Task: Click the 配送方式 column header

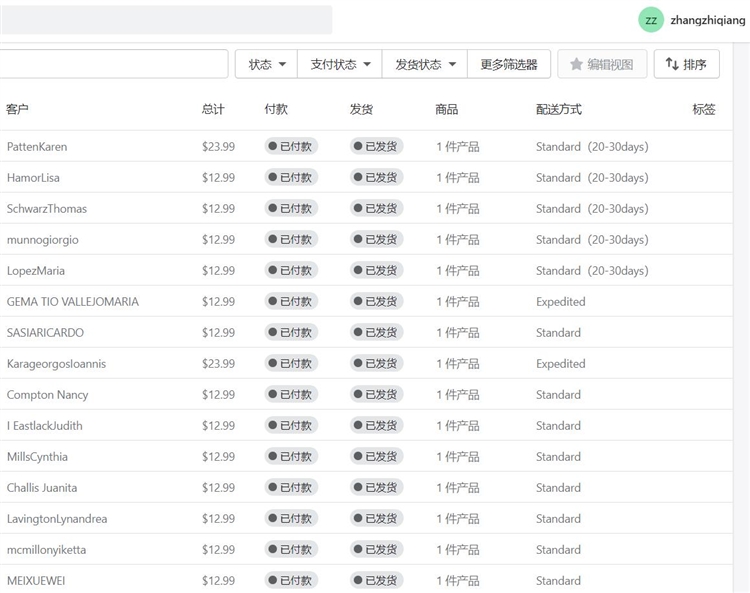Action: coord(558,109)
